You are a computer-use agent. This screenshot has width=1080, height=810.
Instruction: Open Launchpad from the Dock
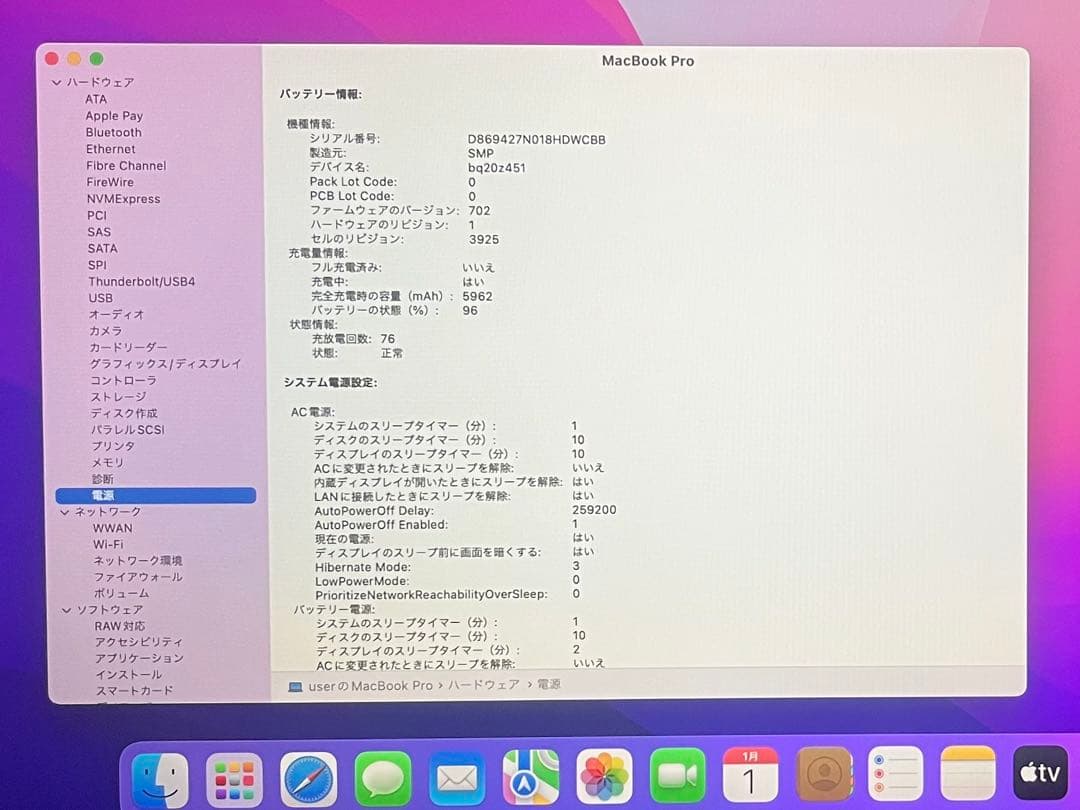pyautogui.click(x=233, y=778)
